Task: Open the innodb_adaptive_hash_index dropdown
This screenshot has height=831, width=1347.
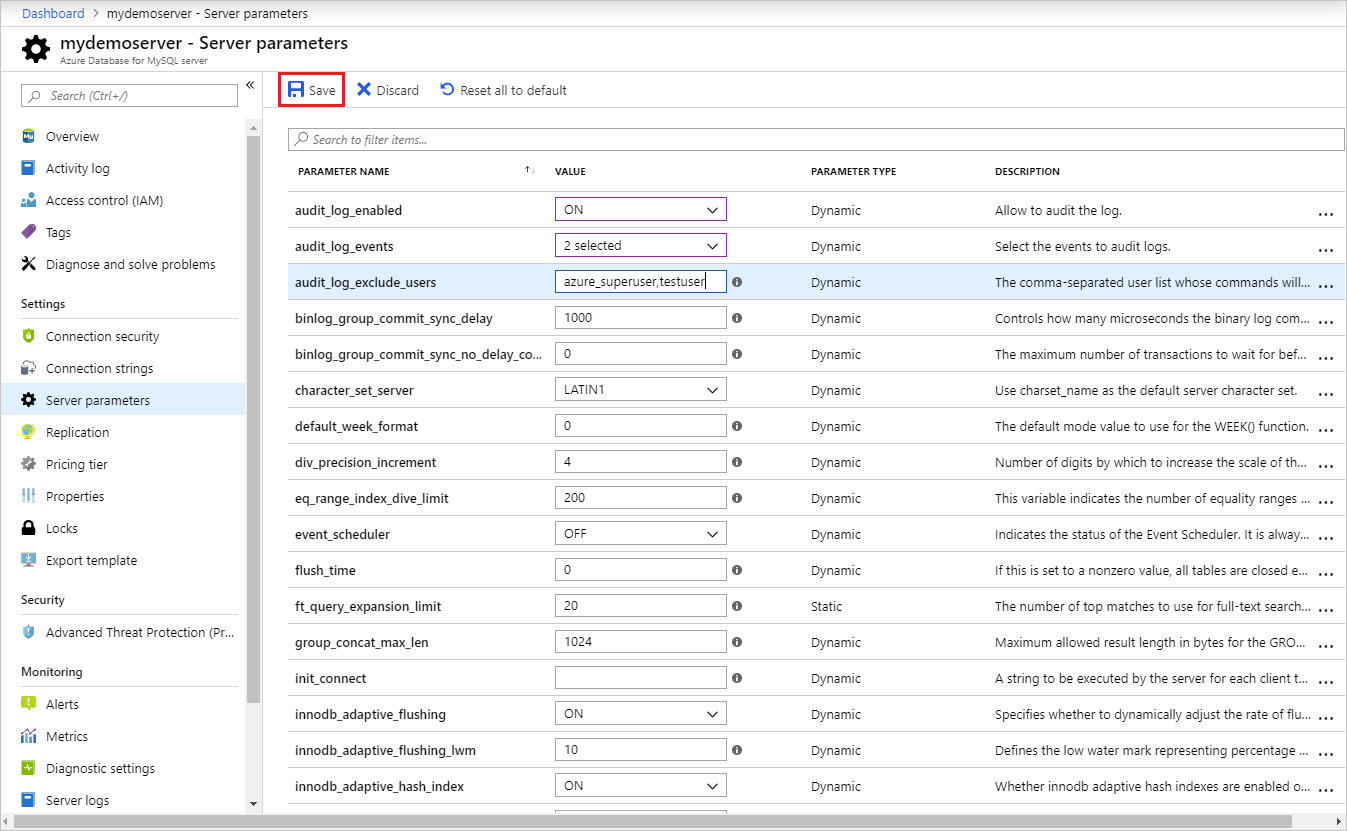Action: point(641,786)
